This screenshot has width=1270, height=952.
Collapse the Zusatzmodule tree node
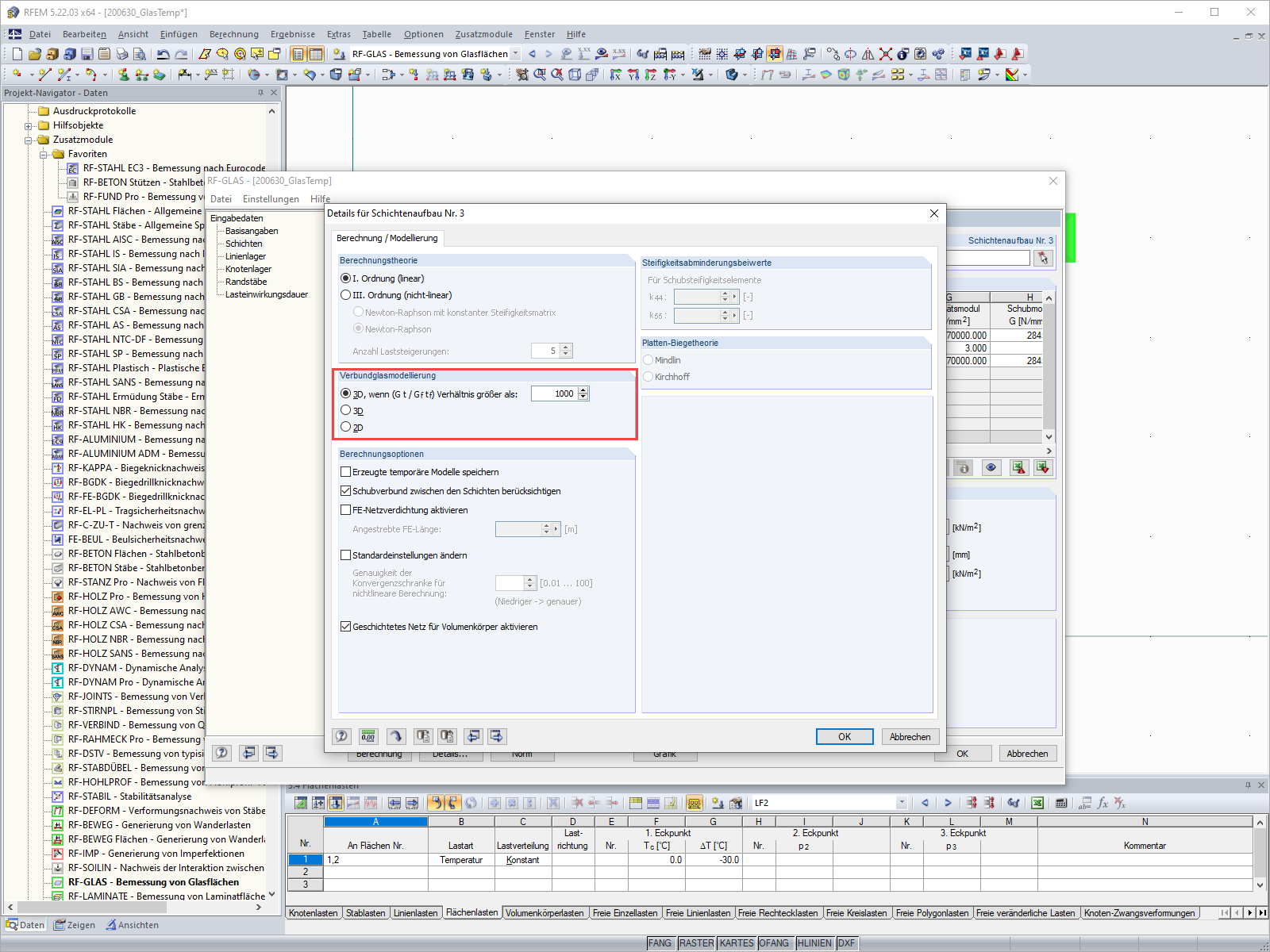29,140
